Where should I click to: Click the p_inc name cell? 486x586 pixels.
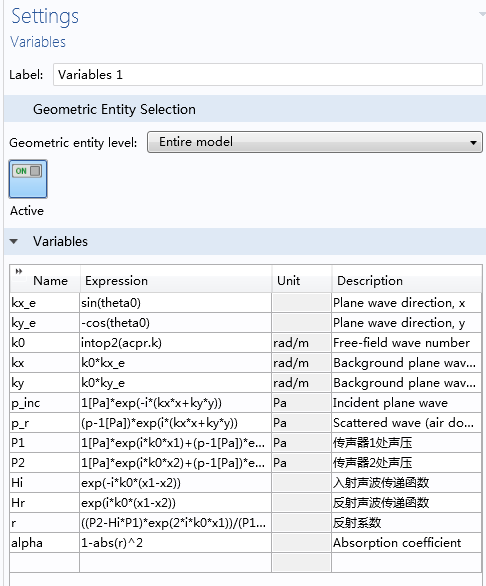pyautogui.click(x=45, y=403)
